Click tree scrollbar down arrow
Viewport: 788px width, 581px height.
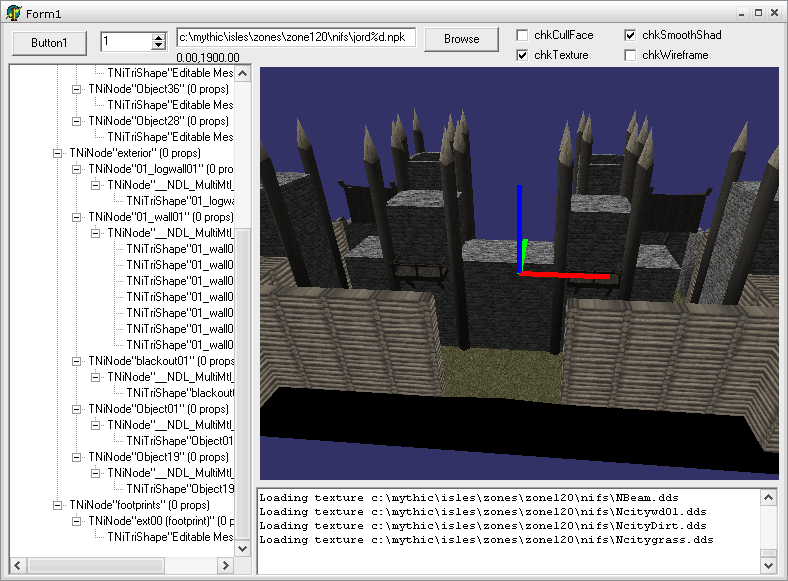tap(243, 548)
